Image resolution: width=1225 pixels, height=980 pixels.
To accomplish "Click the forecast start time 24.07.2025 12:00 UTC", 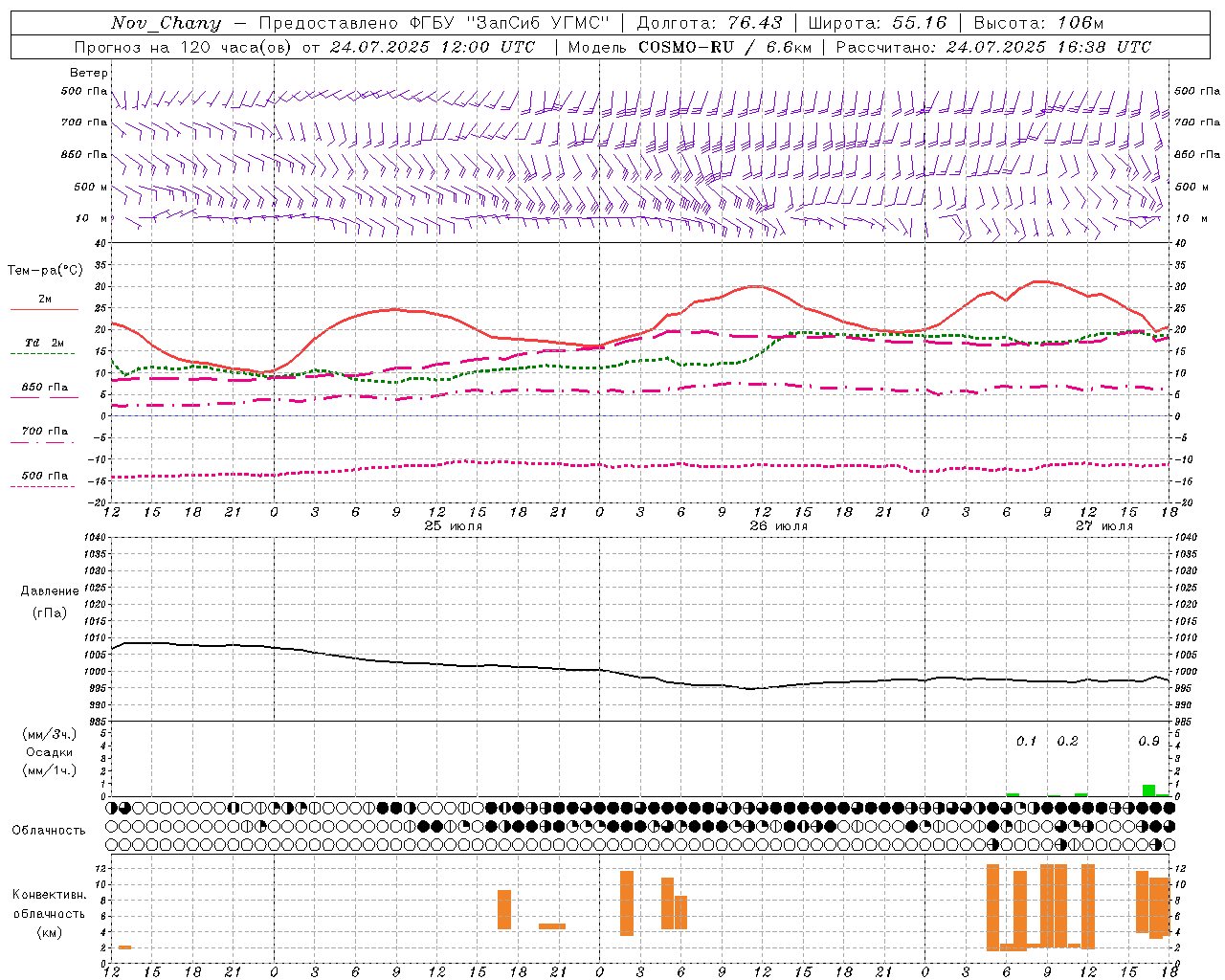I will [x=433, y=47].
